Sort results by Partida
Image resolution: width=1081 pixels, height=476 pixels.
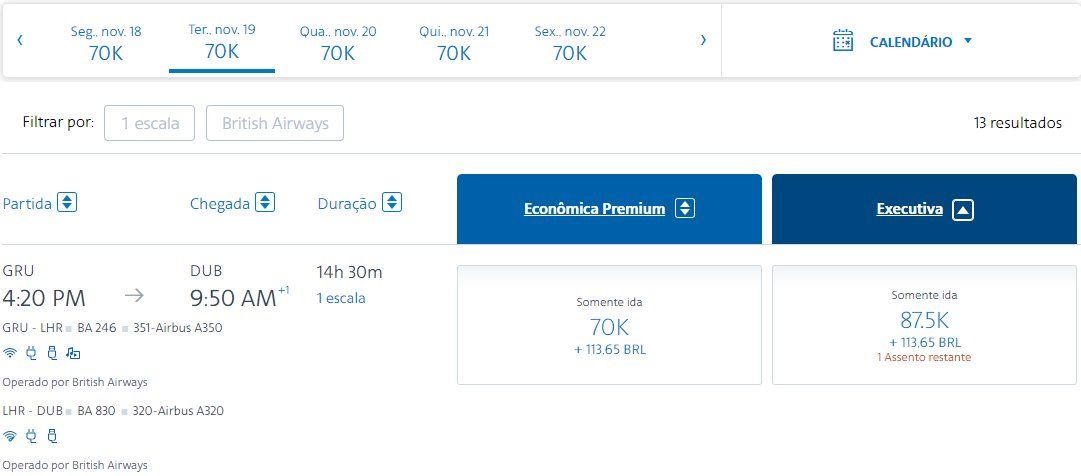tap(67, 202)
